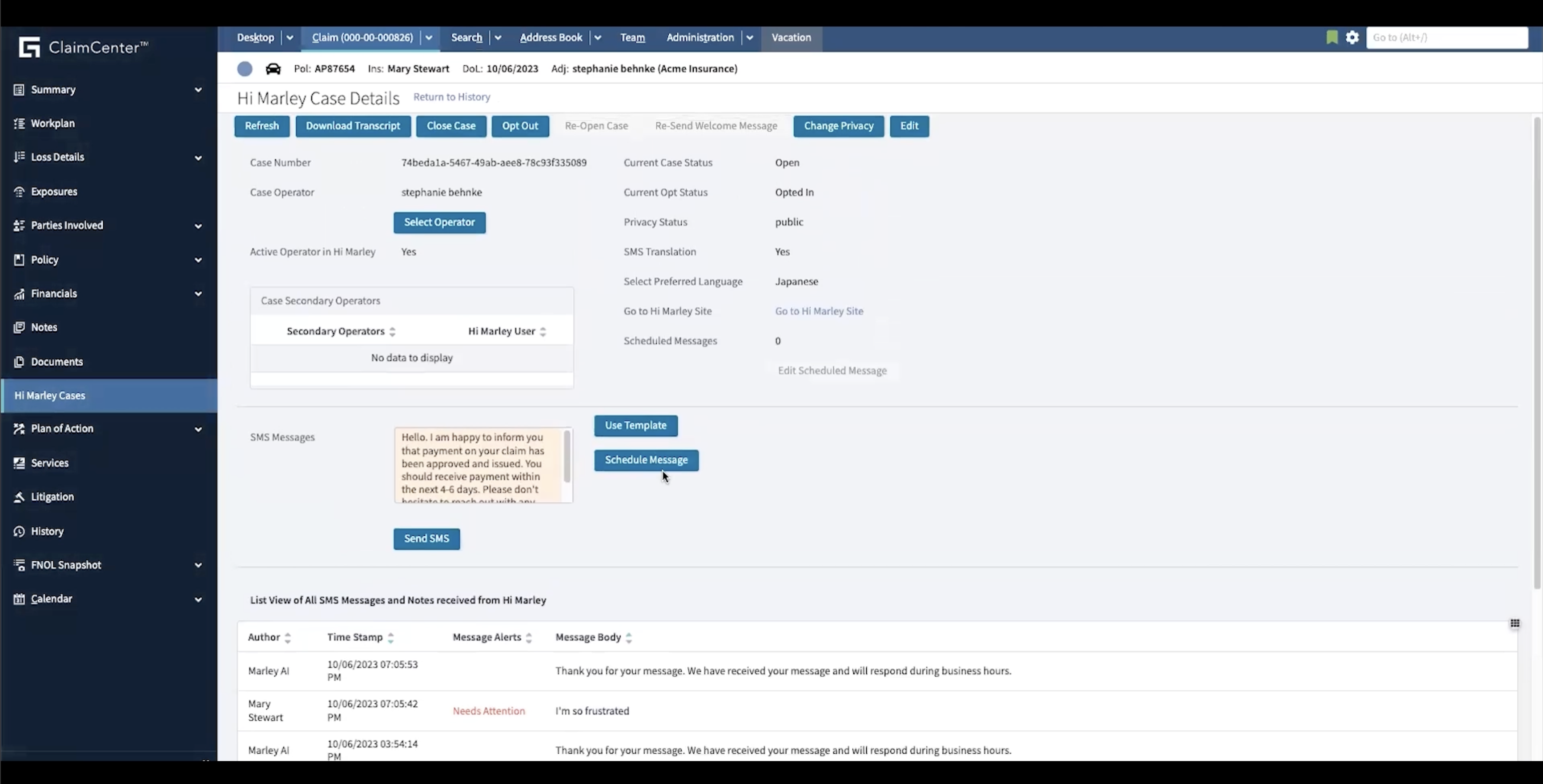
Task: Expand the FNOL Snapshot chevron
Action: pos(198,566)
